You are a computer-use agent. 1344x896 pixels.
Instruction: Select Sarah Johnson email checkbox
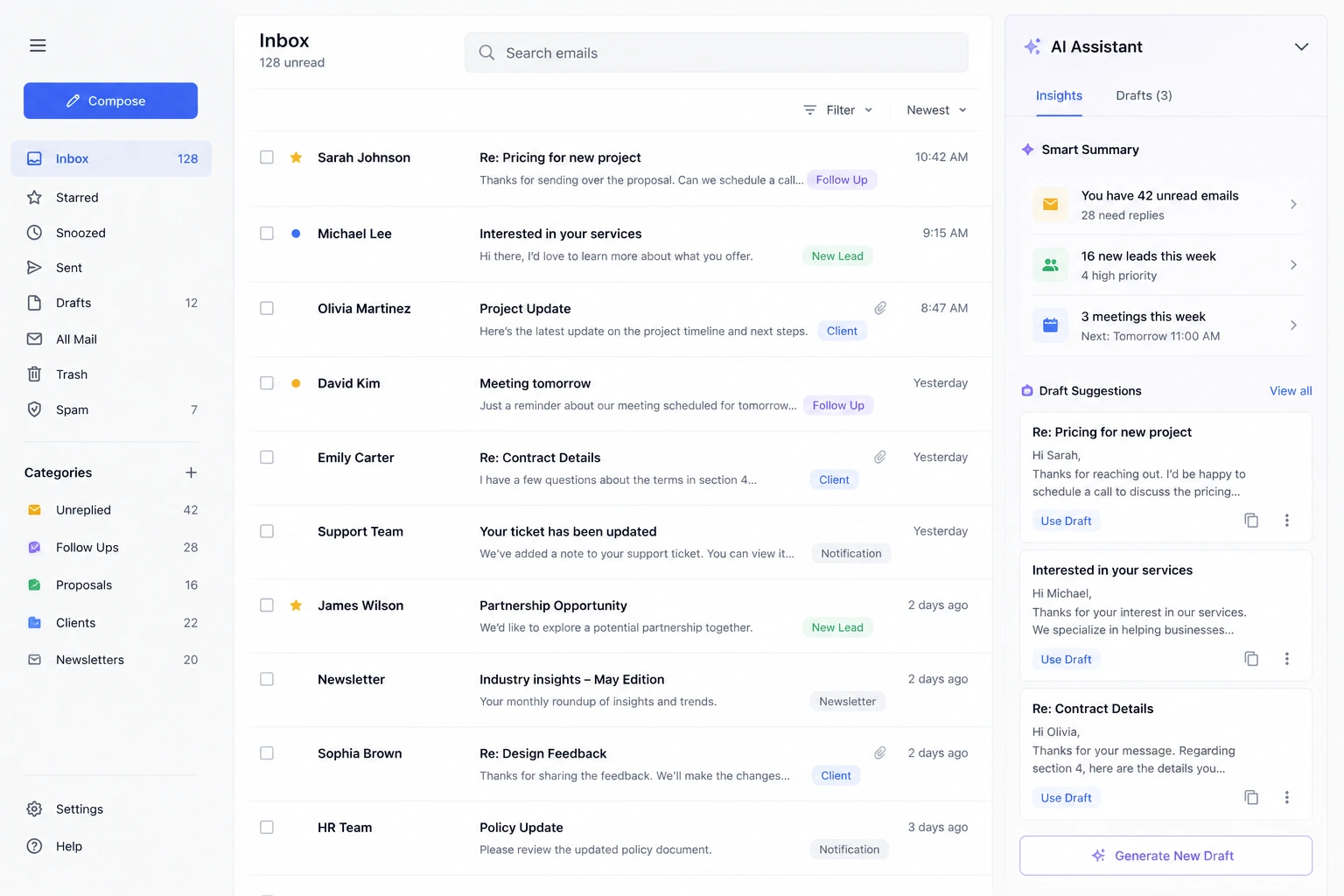(267, 157)
